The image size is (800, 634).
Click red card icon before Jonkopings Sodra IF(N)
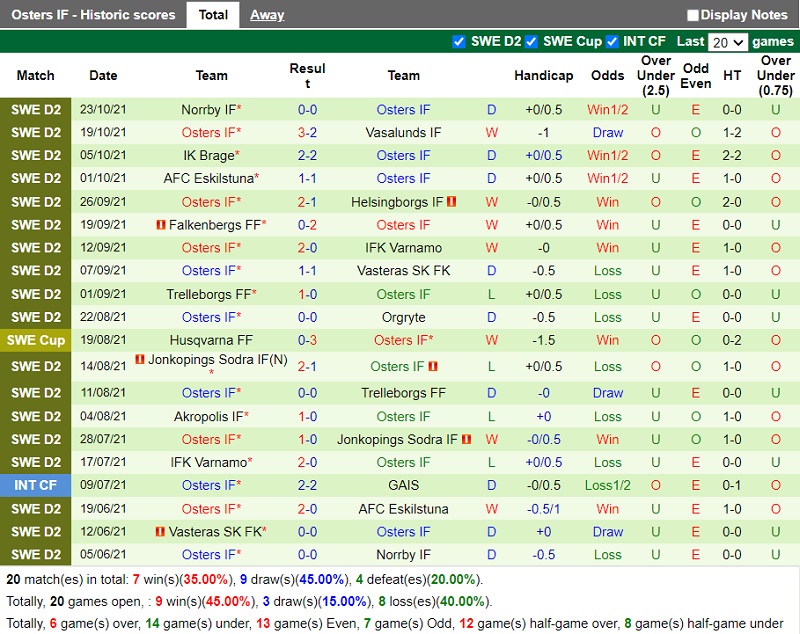tap(140, 360)
